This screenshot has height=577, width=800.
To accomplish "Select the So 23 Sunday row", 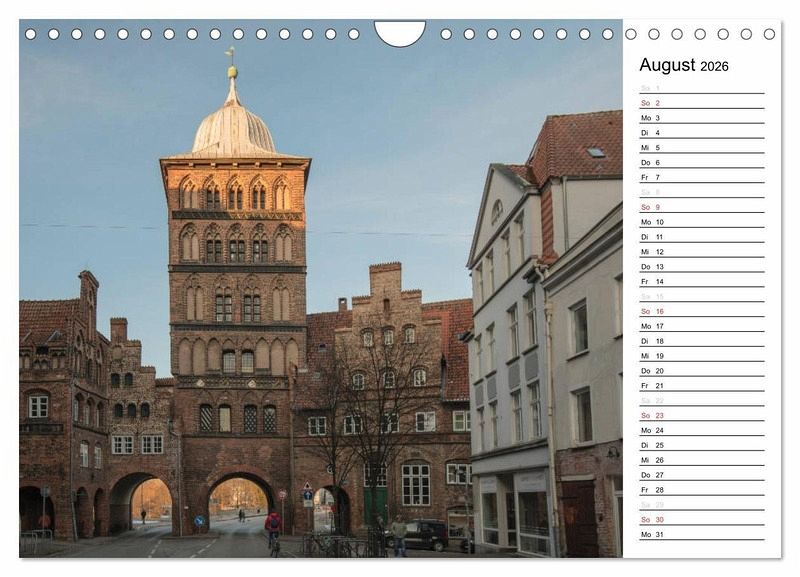I will tap(700, 415).
